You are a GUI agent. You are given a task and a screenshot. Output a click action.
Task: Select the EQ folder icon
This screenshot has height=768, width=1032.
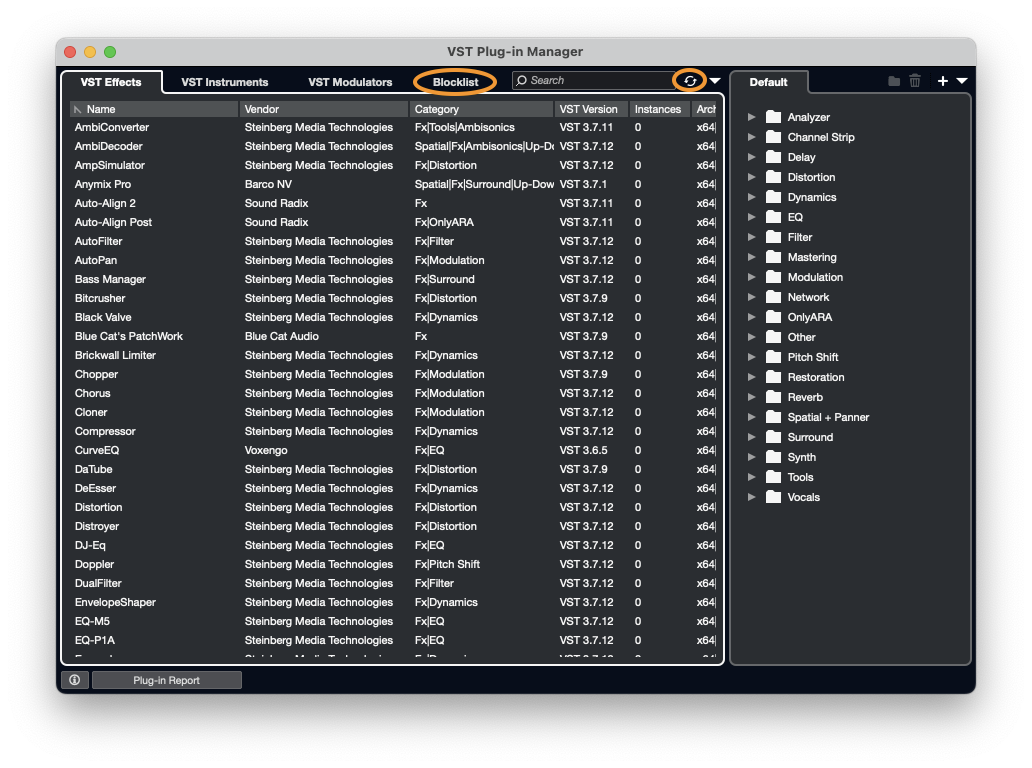pyautogui.click(x=773, y=217)
